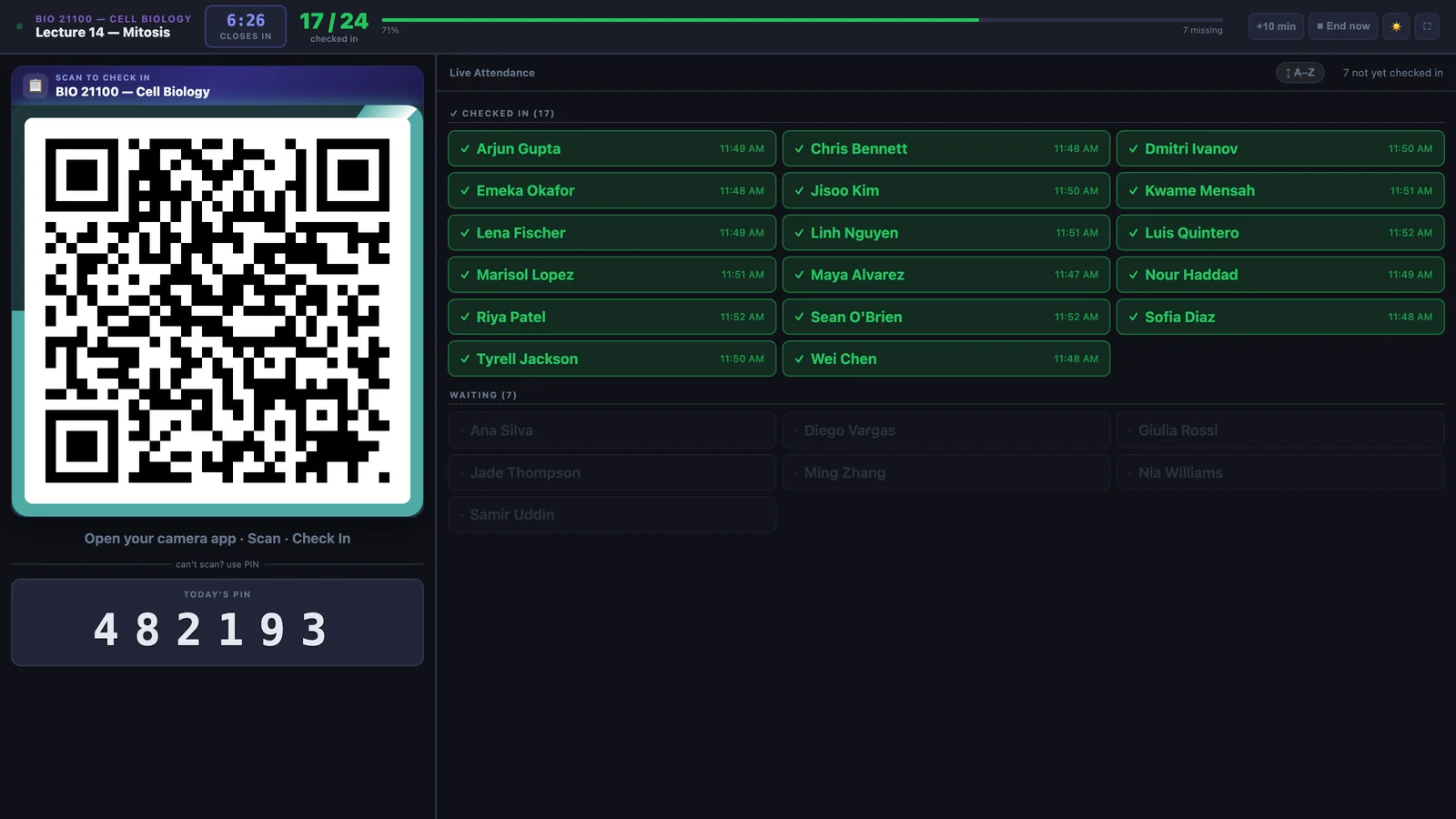Add time with the +10 min button

click(1276, 26)
